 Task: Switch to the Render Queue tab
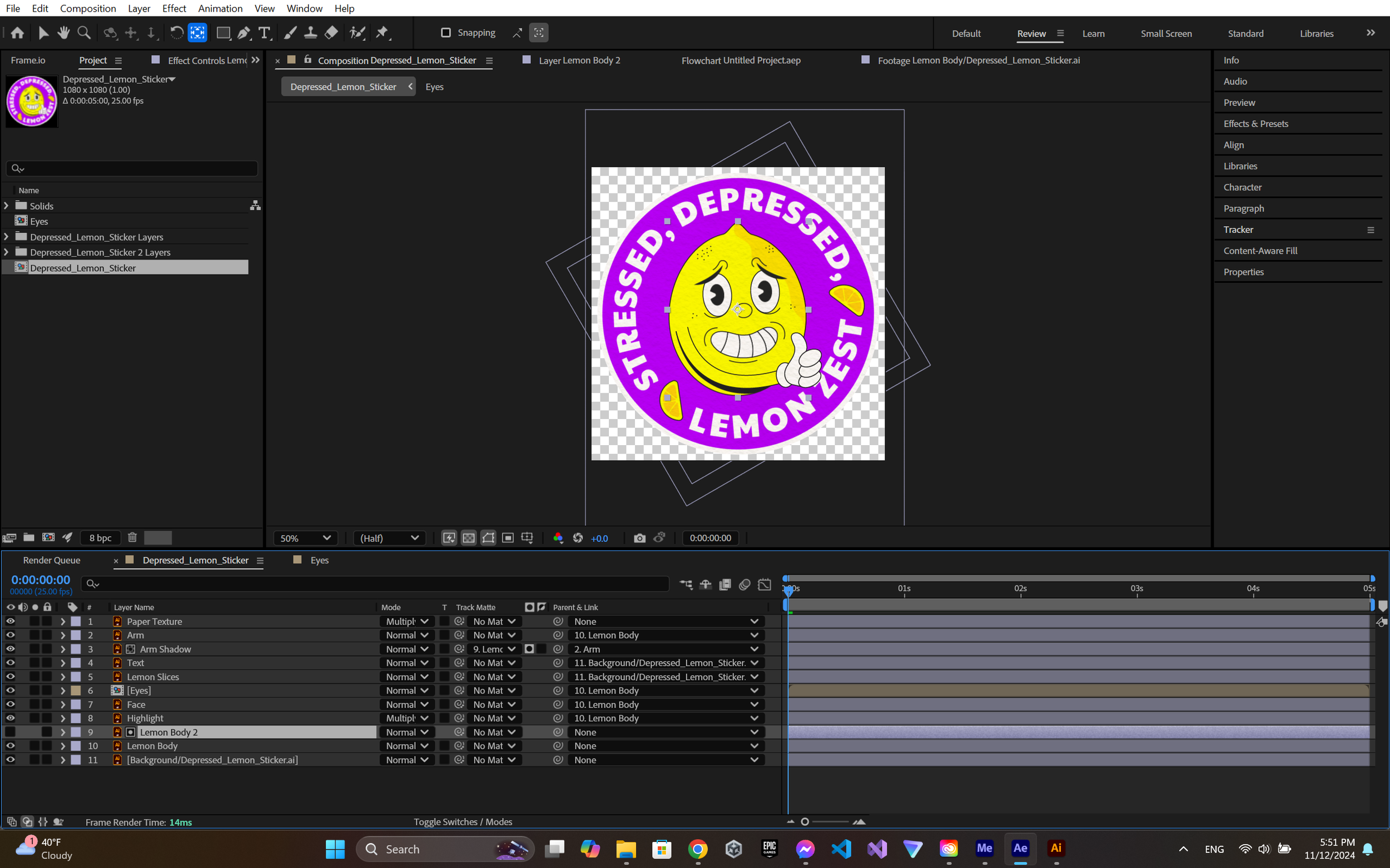tap(52, 560)
